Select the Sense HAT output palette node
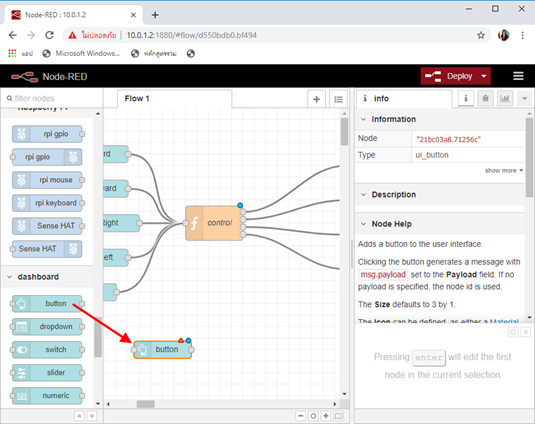 (x=46, y=249)
